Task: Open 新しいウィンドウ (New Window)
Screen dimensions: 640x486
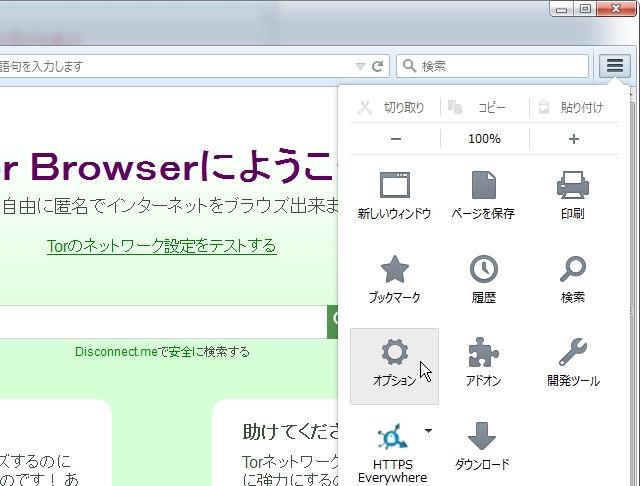Action: click(395, 196)
